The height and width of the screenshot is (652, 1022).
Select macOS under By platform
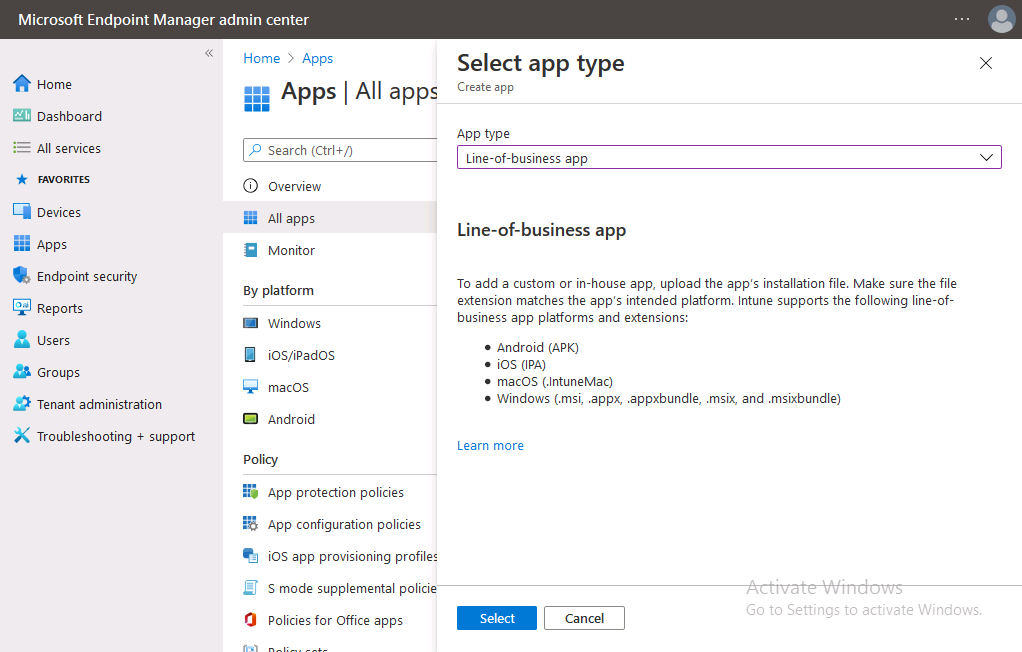click(x=288, y=387)
